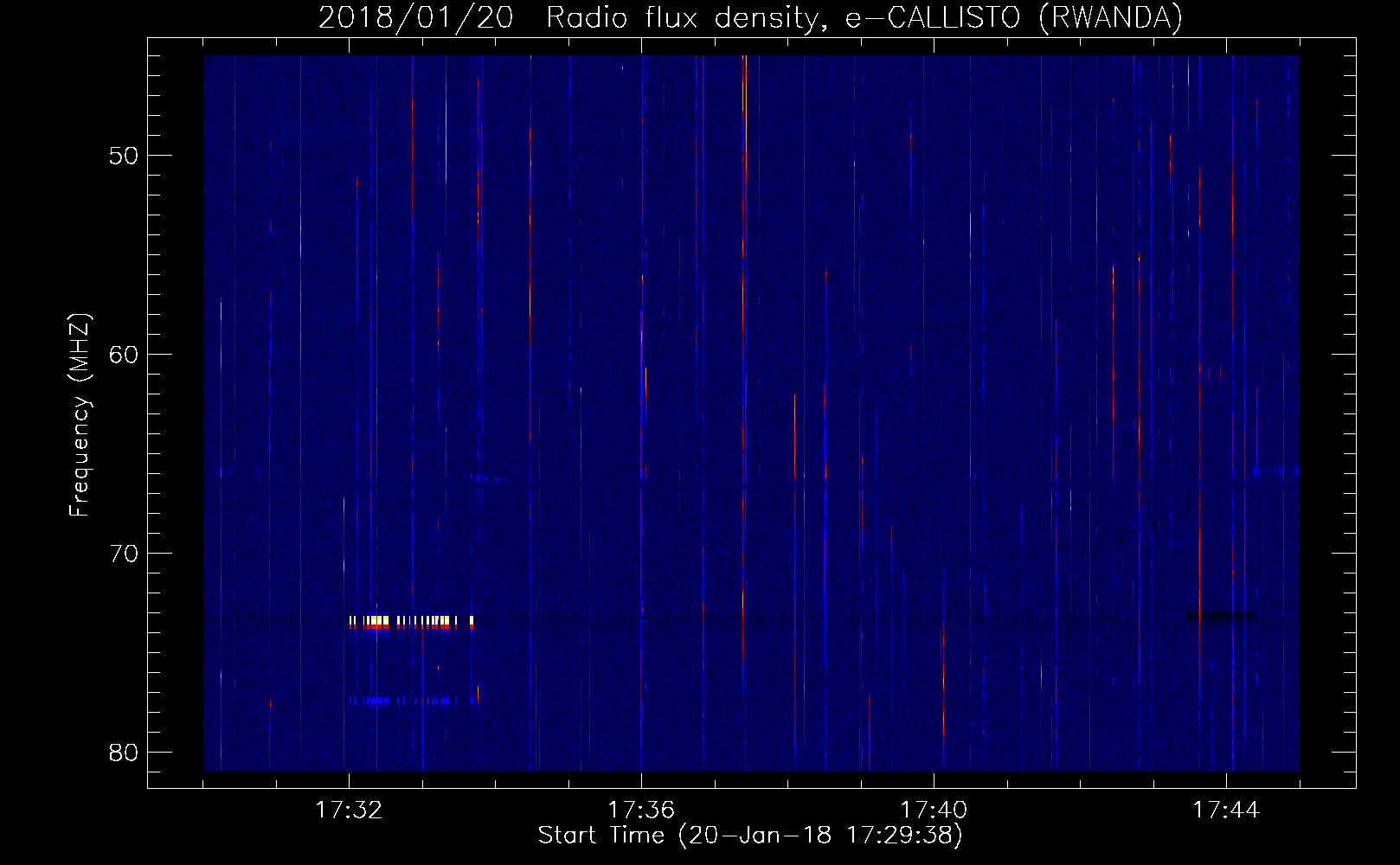Click the dark horizontal streak after 17:43
This screenshot has height=865, width=1400.
point(1219,616)
